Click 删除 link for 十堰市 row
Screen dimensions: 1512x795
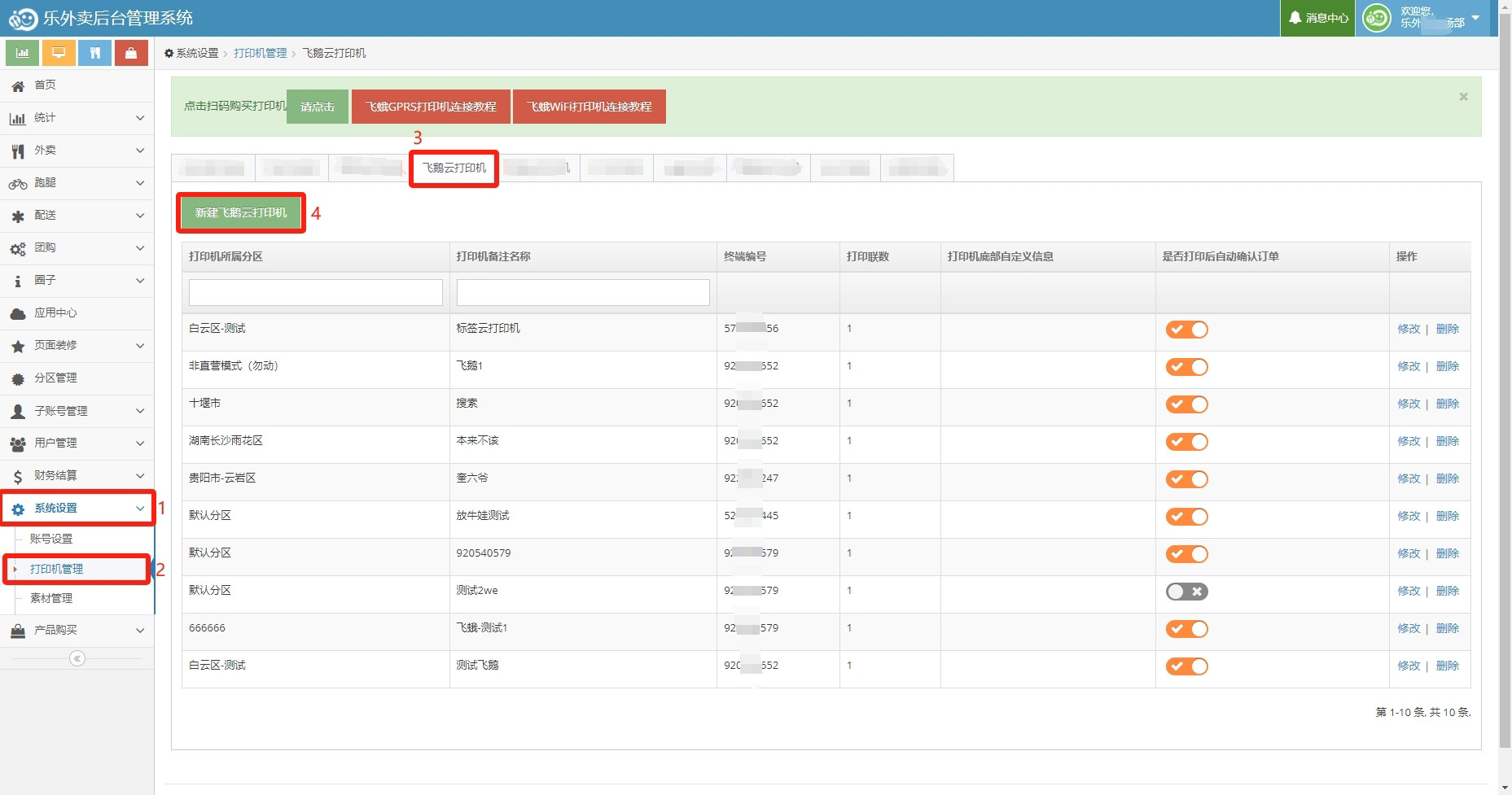coord(1447,404)
